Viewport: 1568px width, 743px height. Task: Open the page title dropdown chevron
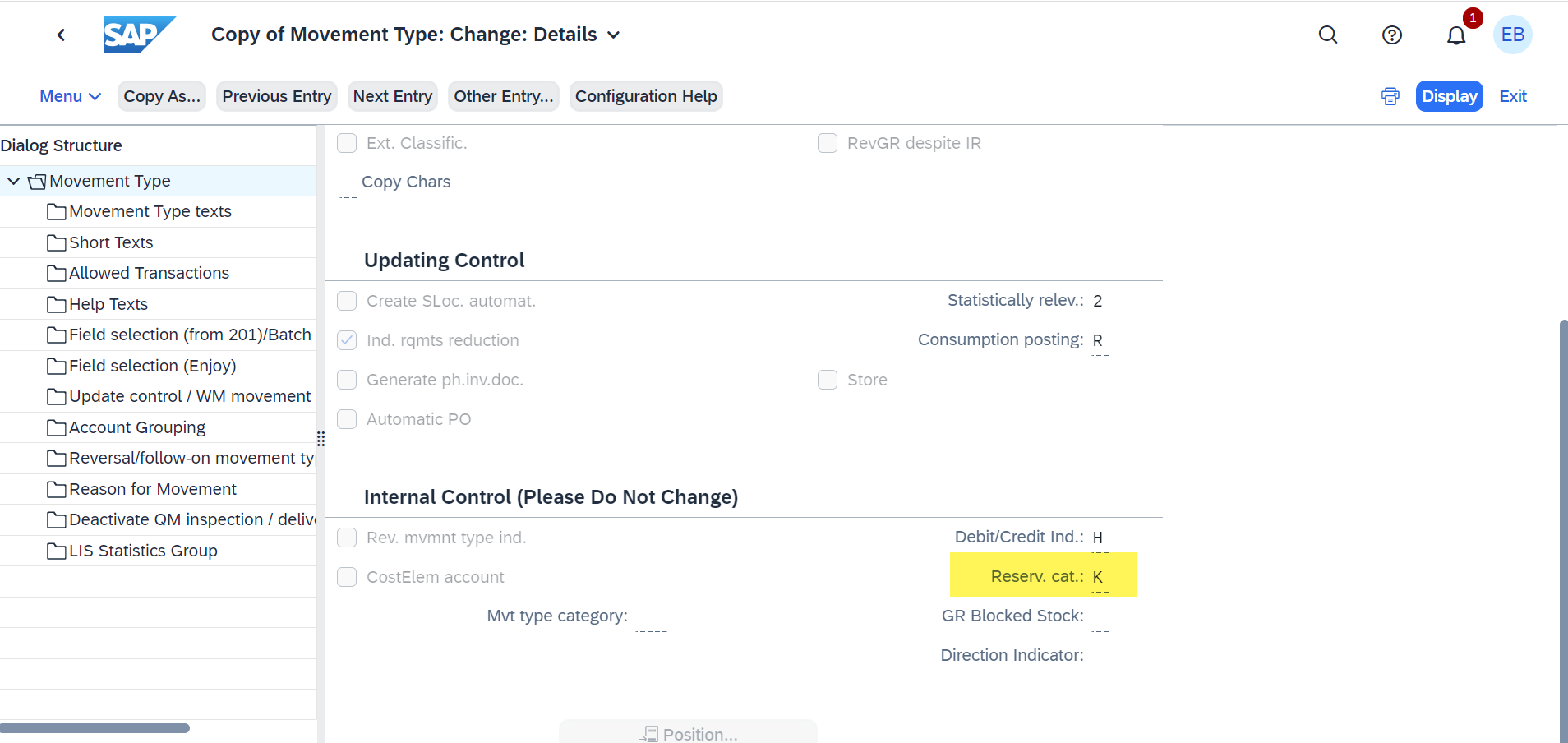pos(614,35)
